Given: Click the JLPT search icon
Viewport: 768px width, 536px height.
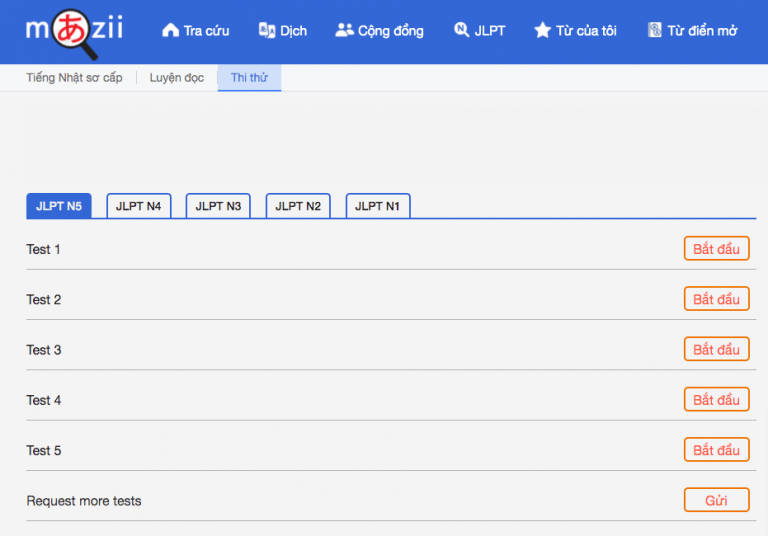Looking at the screenshot, I should (x=461, y=31).
